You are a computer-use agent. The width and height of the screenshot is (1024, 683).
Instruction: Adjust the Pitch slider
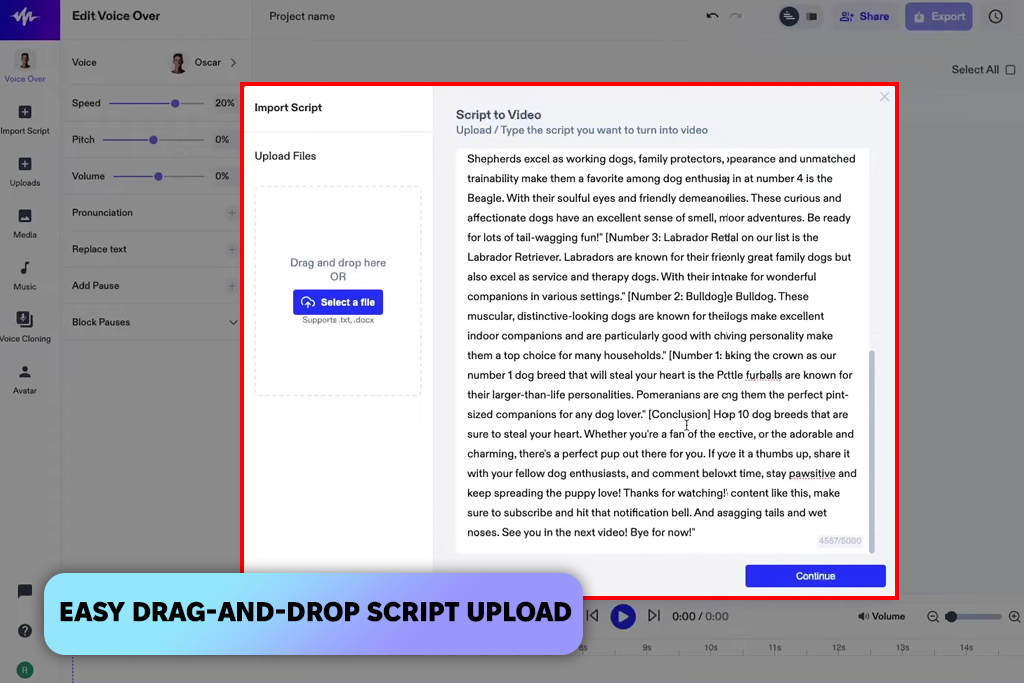[x=153, y=140]
